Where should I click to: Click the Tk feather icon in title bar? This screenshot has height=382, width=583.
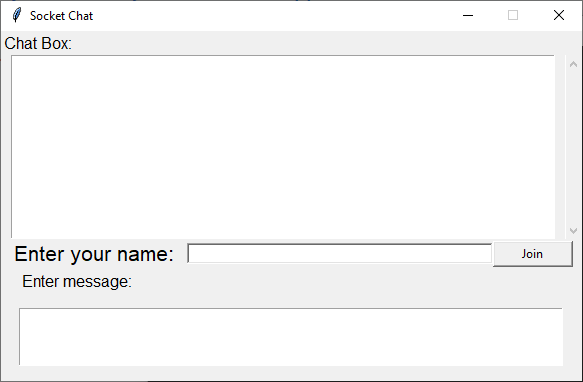[16, 15]
